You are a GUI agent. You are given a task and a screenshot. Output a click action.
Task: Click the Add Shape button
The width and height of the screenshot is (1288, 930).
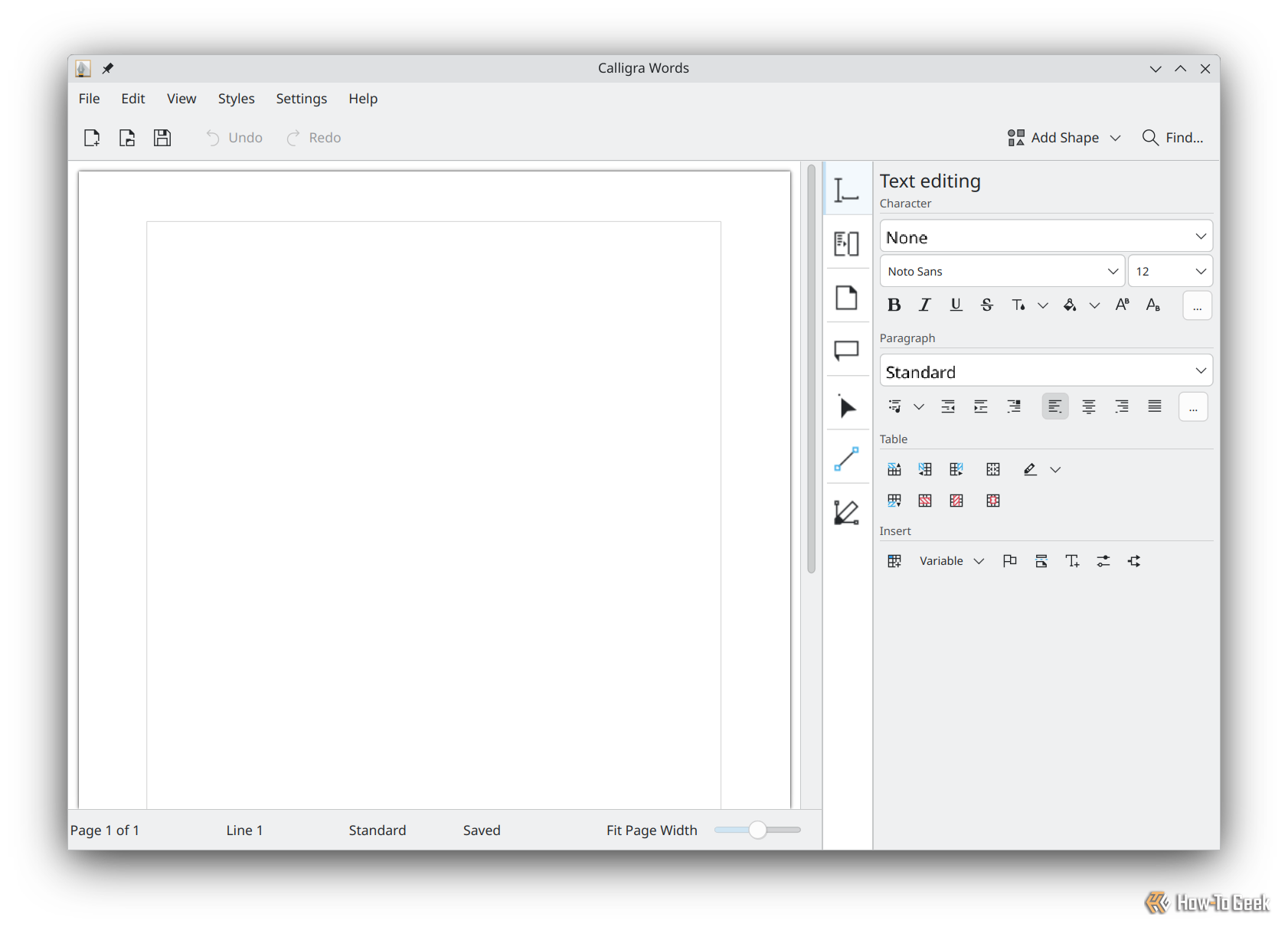click(x=1064, y=138)
